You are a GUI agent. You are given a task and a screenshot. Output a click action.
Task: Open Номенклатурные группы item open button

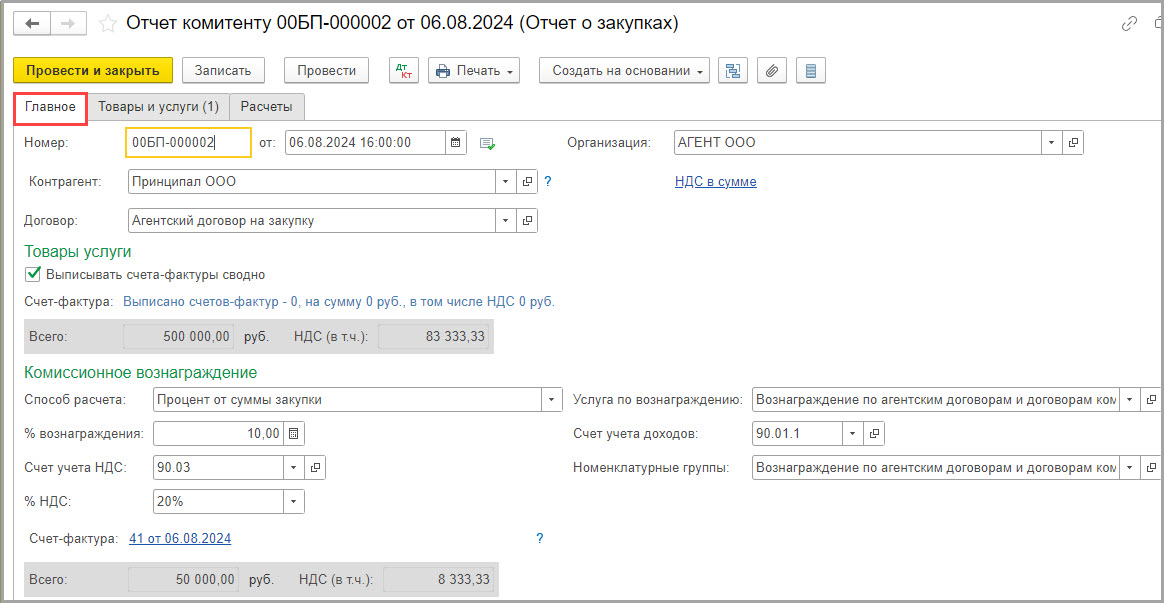[x=1151, y=467]
